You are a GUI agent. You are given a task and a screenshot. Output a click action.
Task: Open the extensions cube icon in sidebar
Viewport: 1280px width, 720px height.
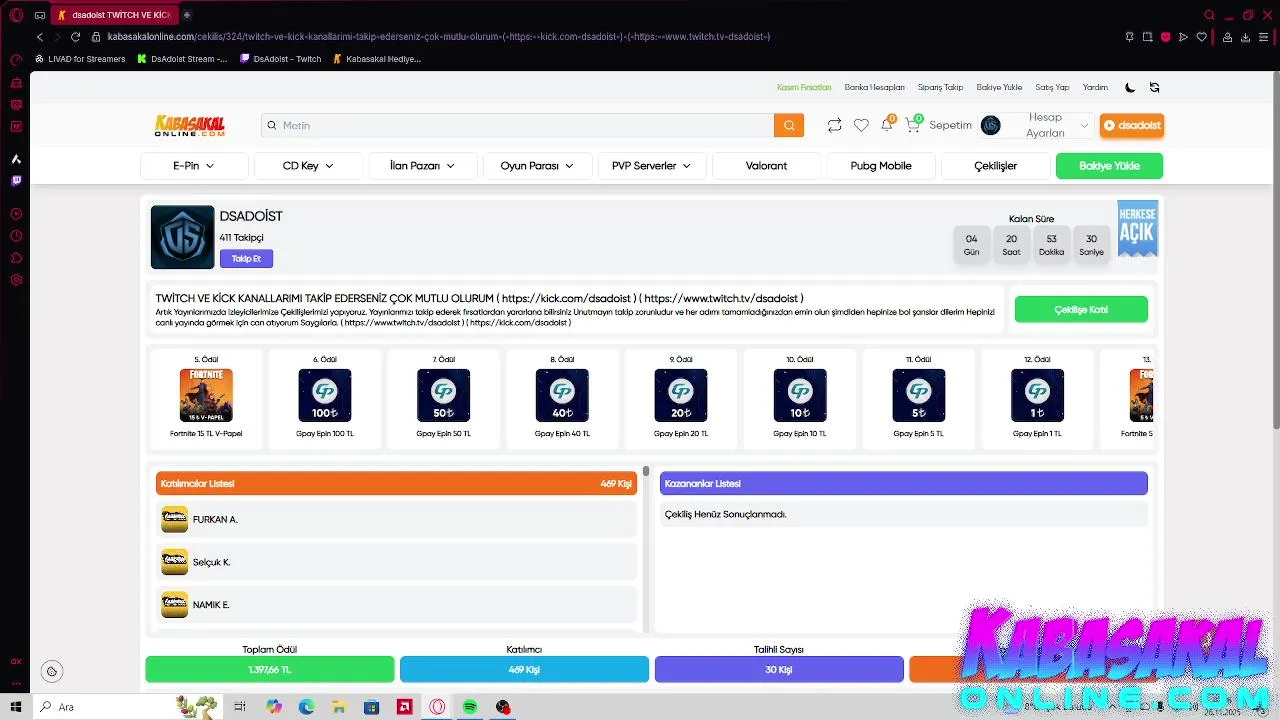pyautogui.click(x=16, y=258)
